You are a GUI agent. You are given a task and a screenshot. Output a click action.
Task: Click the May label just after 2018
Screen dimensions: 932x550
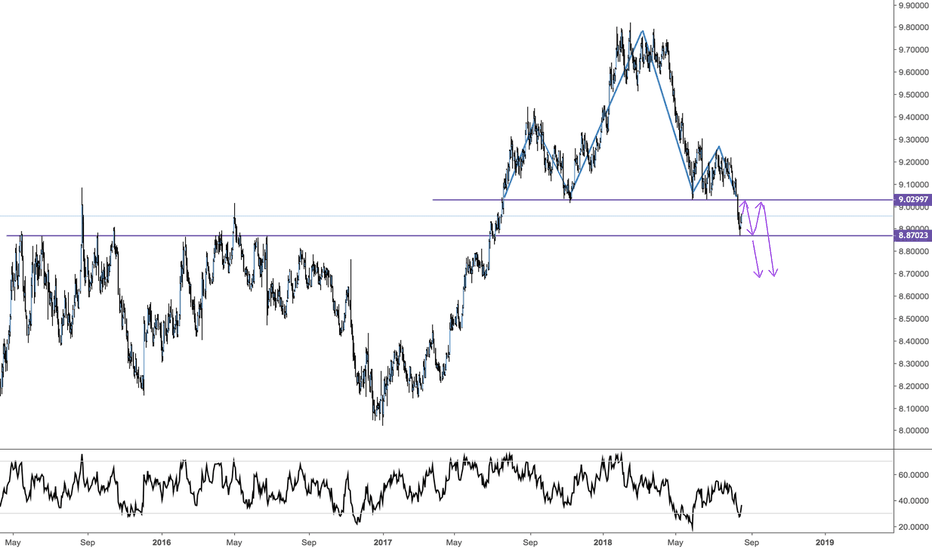coord(675,542)
